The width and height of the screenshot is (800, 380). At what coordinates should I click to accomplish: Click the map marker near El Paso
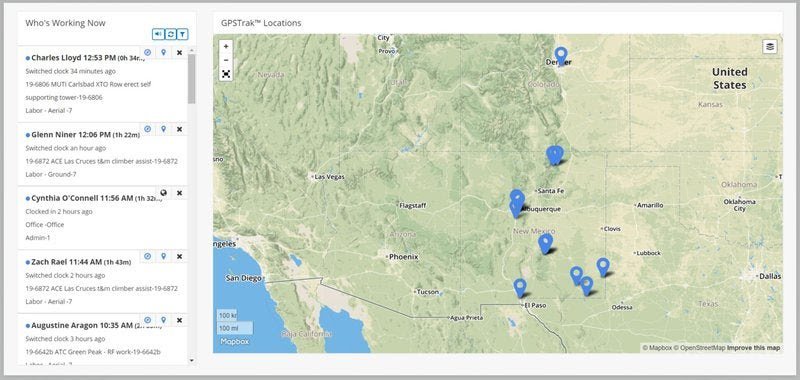[x=520, y=288]
